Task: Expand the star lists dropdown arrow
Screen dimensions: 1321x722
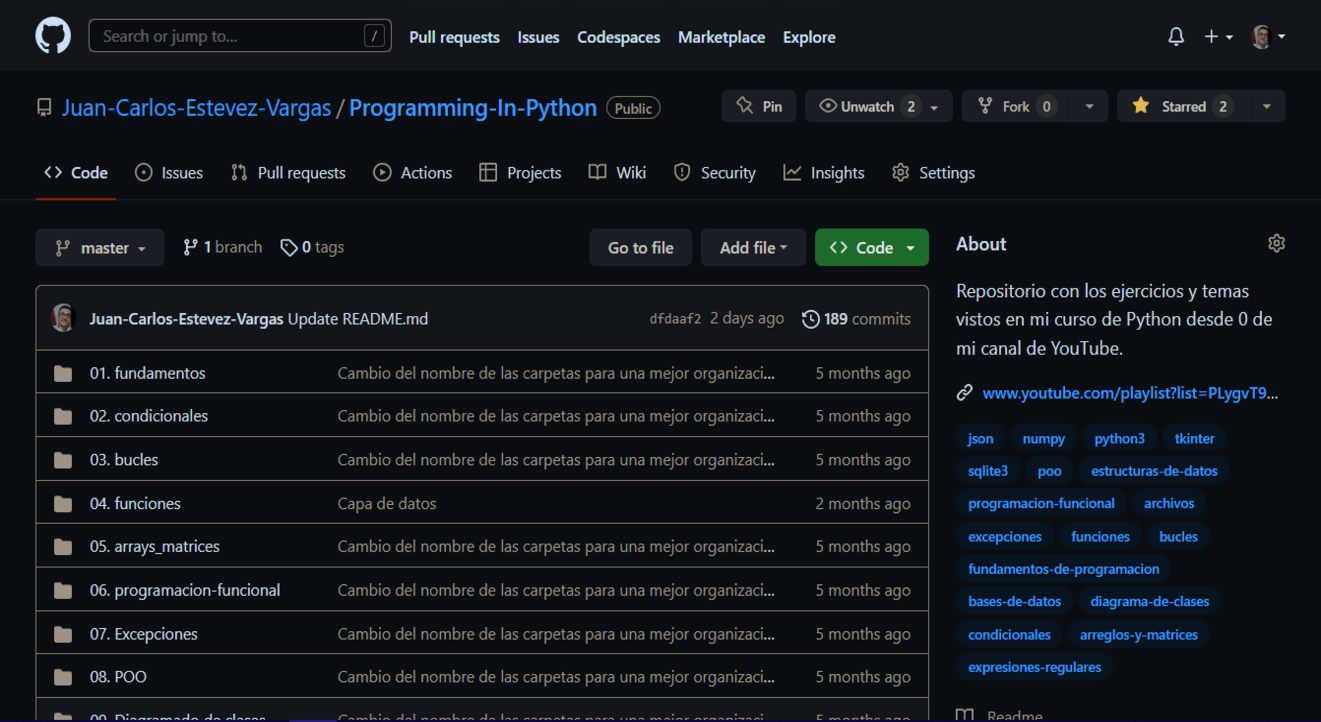Action: pos(1266,106)
